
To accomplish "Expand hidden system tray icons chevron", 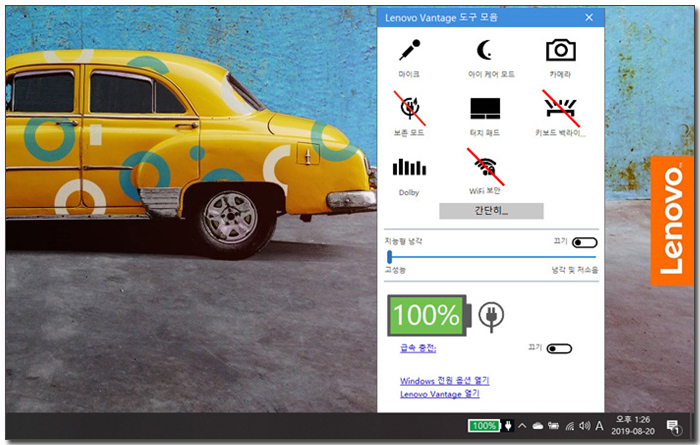I will point(522,426).
